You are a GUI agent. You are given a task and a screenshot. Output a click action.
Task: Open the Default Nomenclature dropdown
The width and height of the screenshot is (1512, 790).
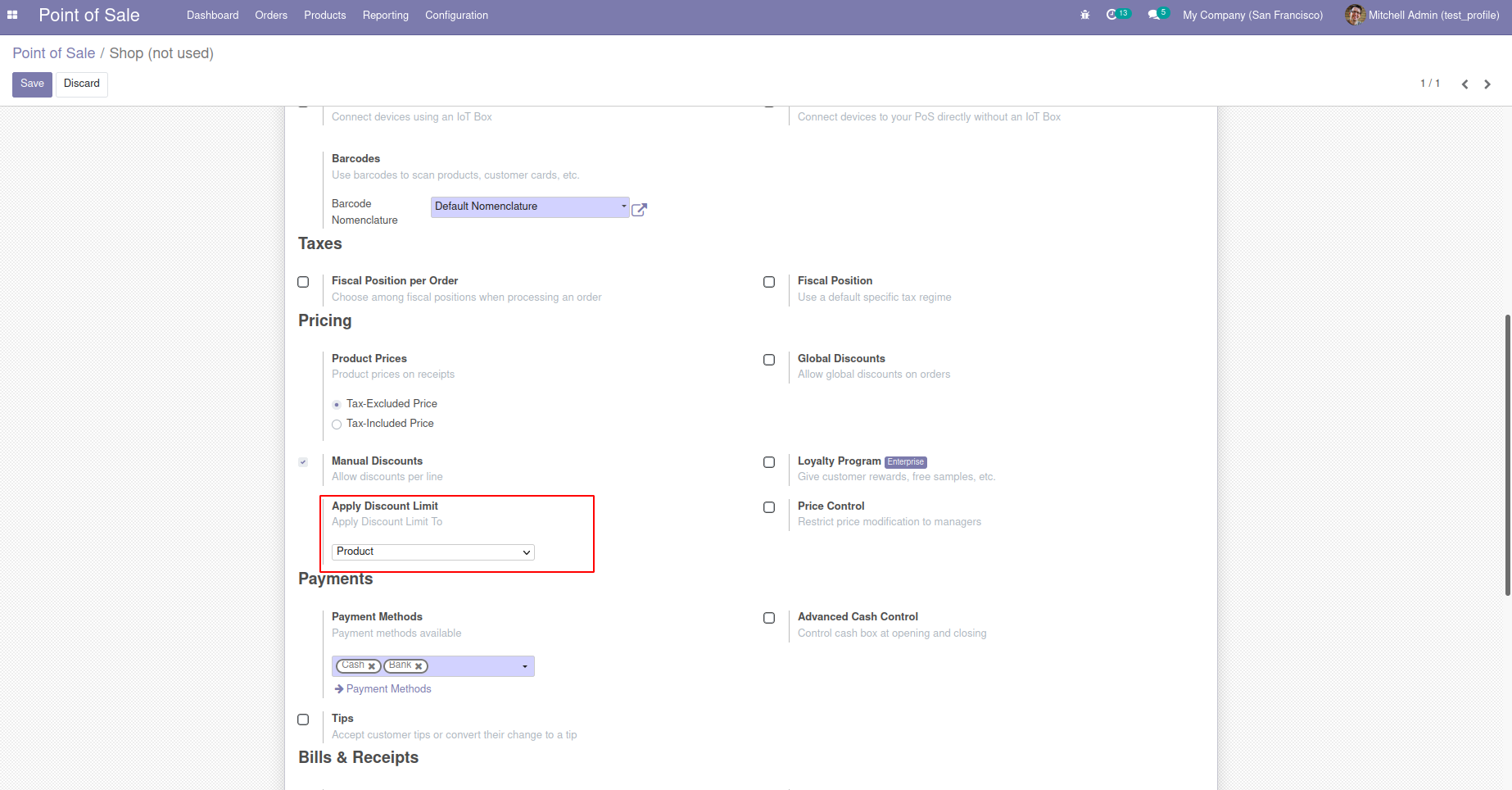pyautogui.click(x=530, y=207)
